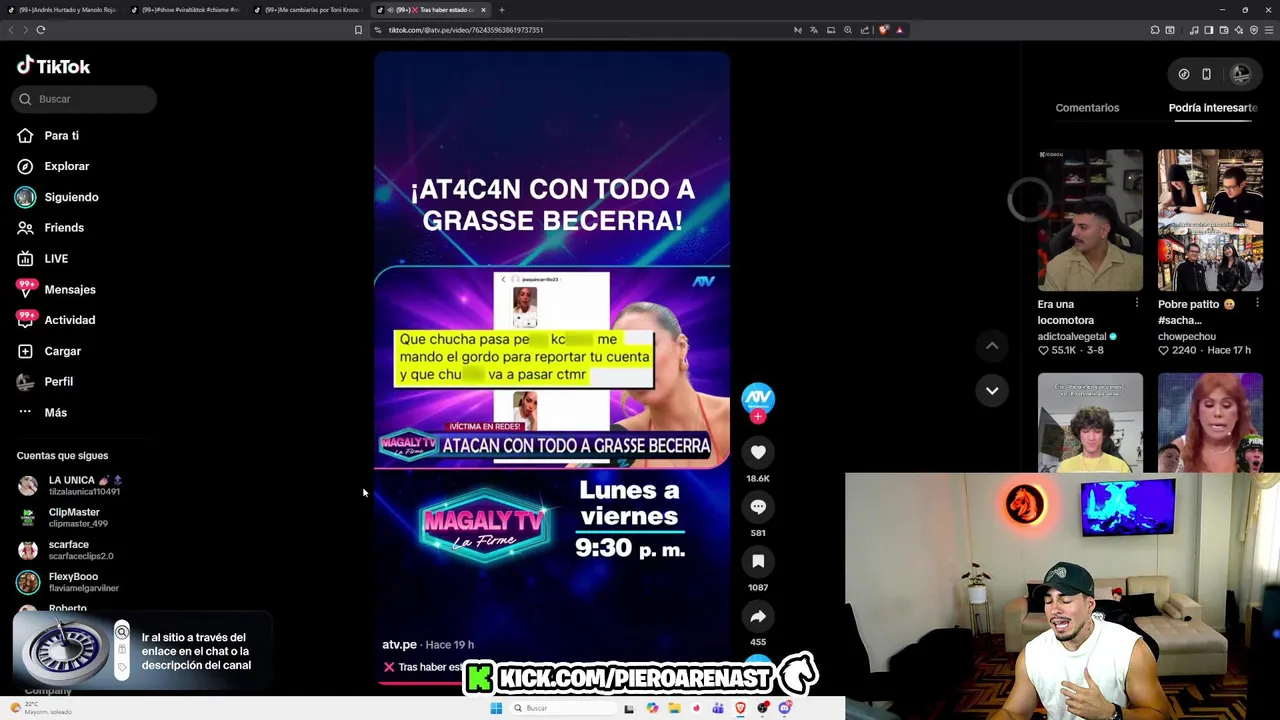Click the TikTok logo
This screenshot has width=1280, height=720.
click(53, 66)
